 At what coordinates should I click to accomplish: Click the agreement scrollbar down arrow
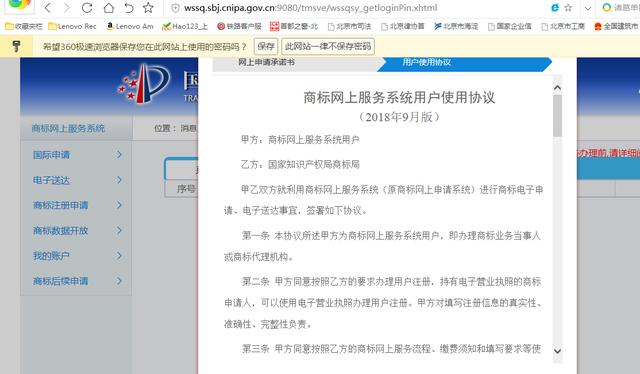point(557,351)
